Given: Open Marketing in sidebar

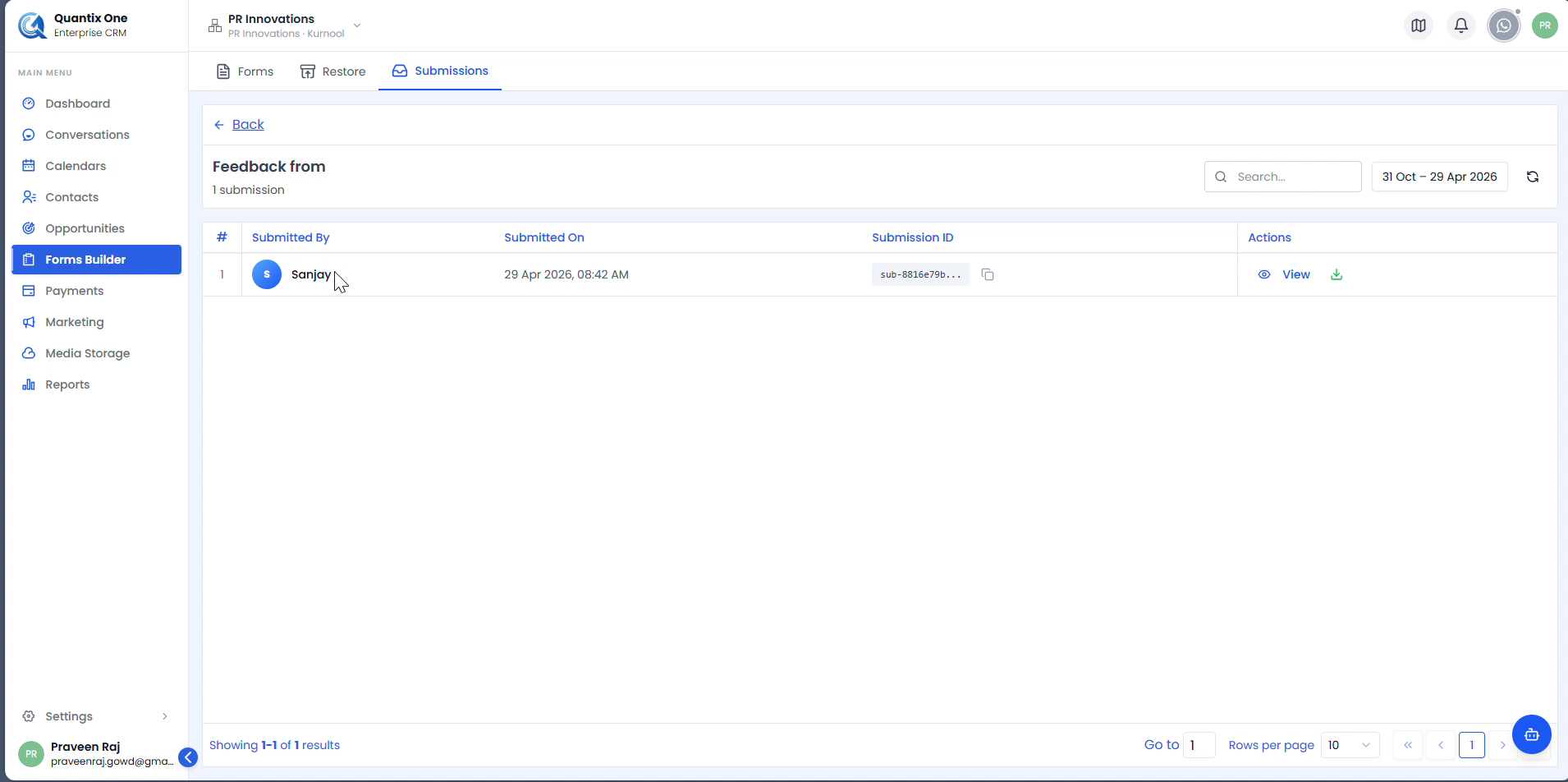Looking at the screenshot, I should [x=97, y=322].
